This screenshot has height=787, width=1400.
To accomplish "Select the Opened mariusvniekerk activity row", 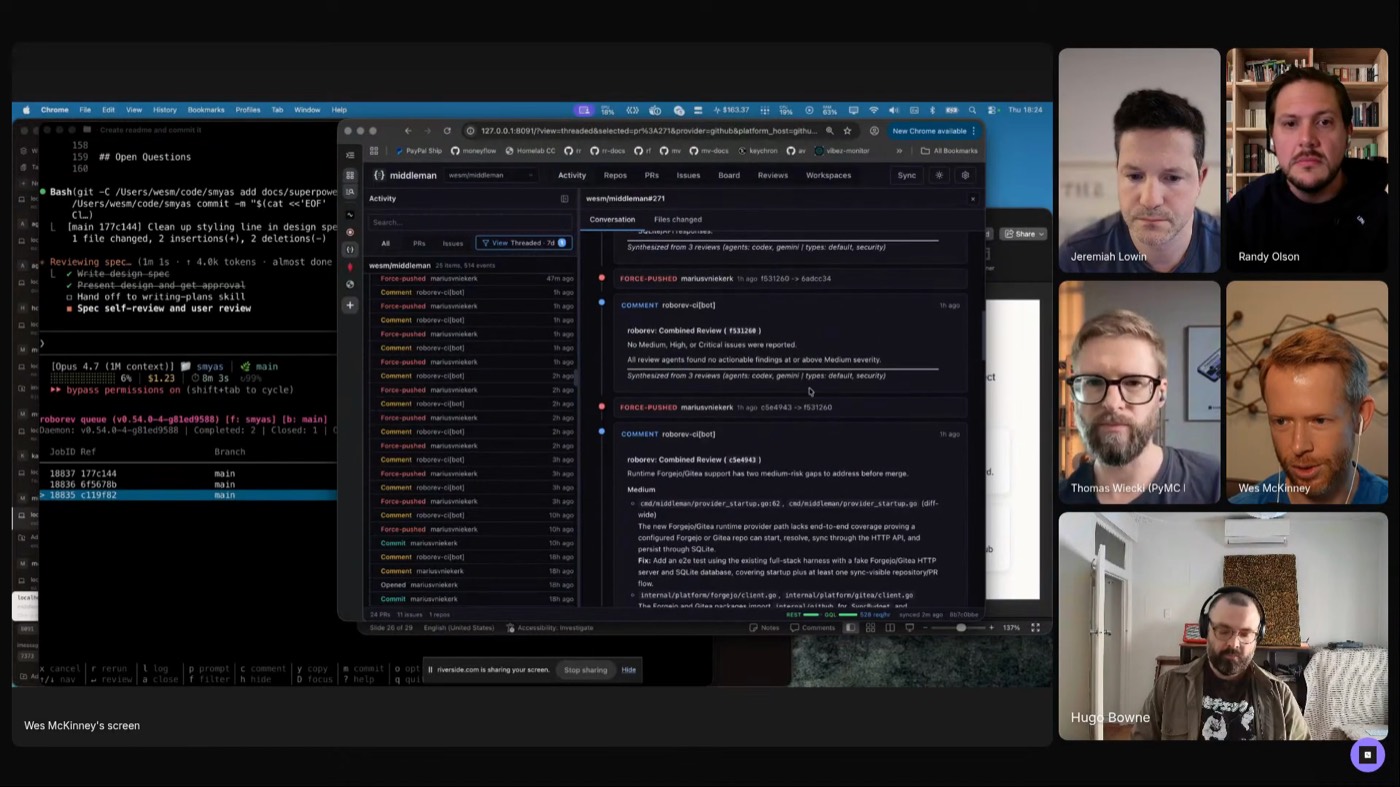I will (x=472, y=585).
